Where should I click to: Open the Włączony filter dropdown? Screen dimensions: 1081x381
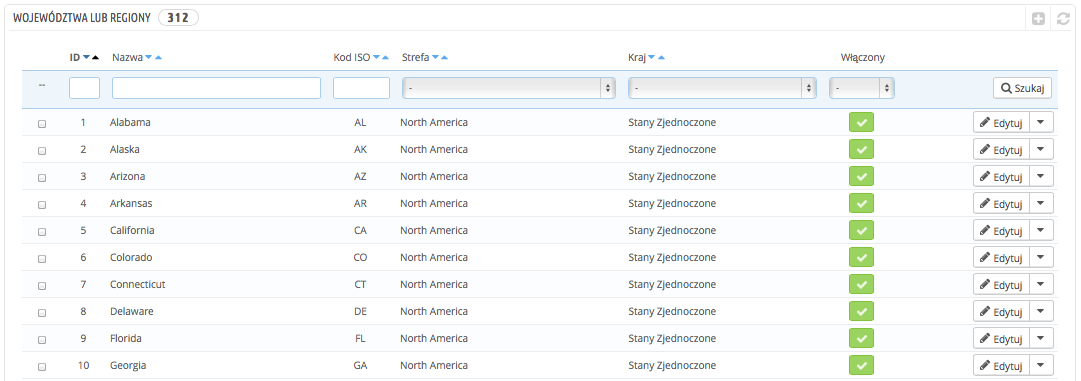862,88
